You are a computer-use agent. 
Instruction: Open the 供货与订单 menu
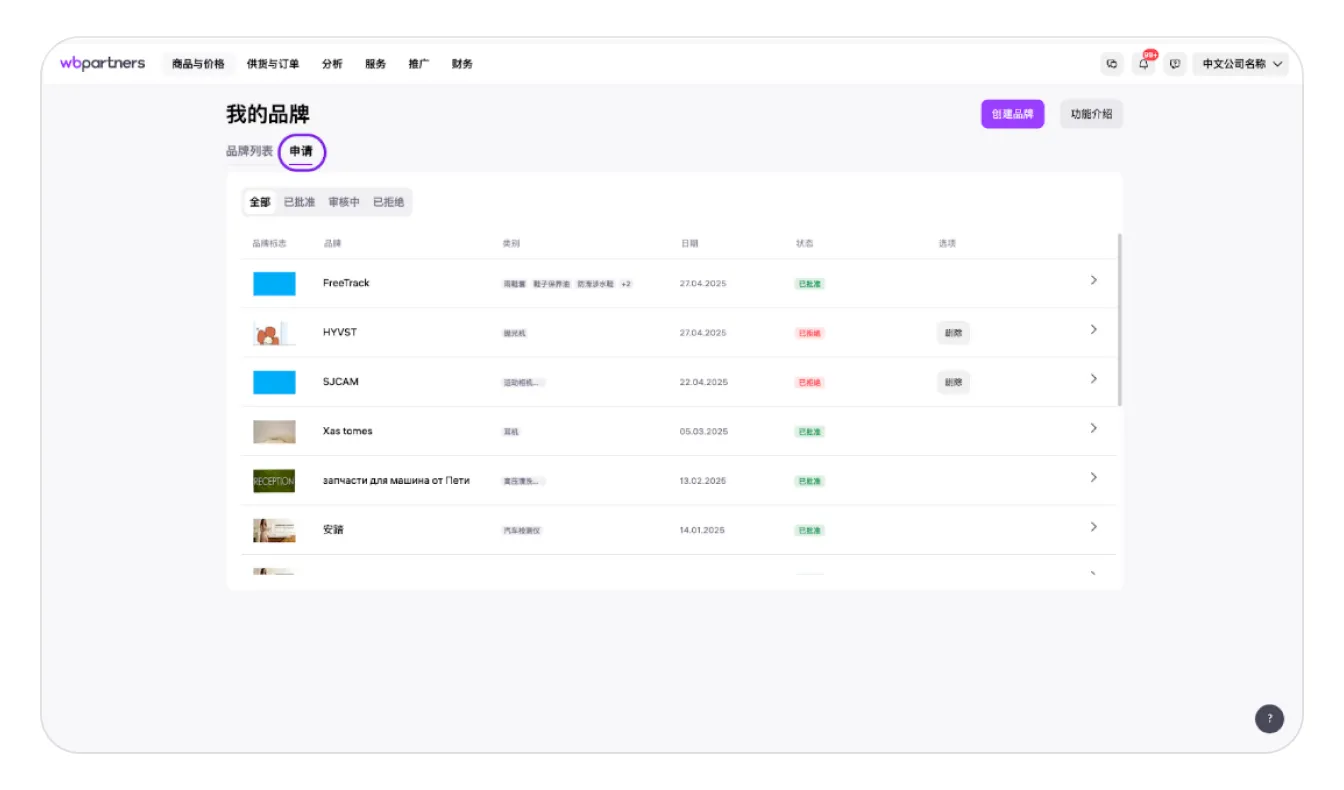(273, 64)
